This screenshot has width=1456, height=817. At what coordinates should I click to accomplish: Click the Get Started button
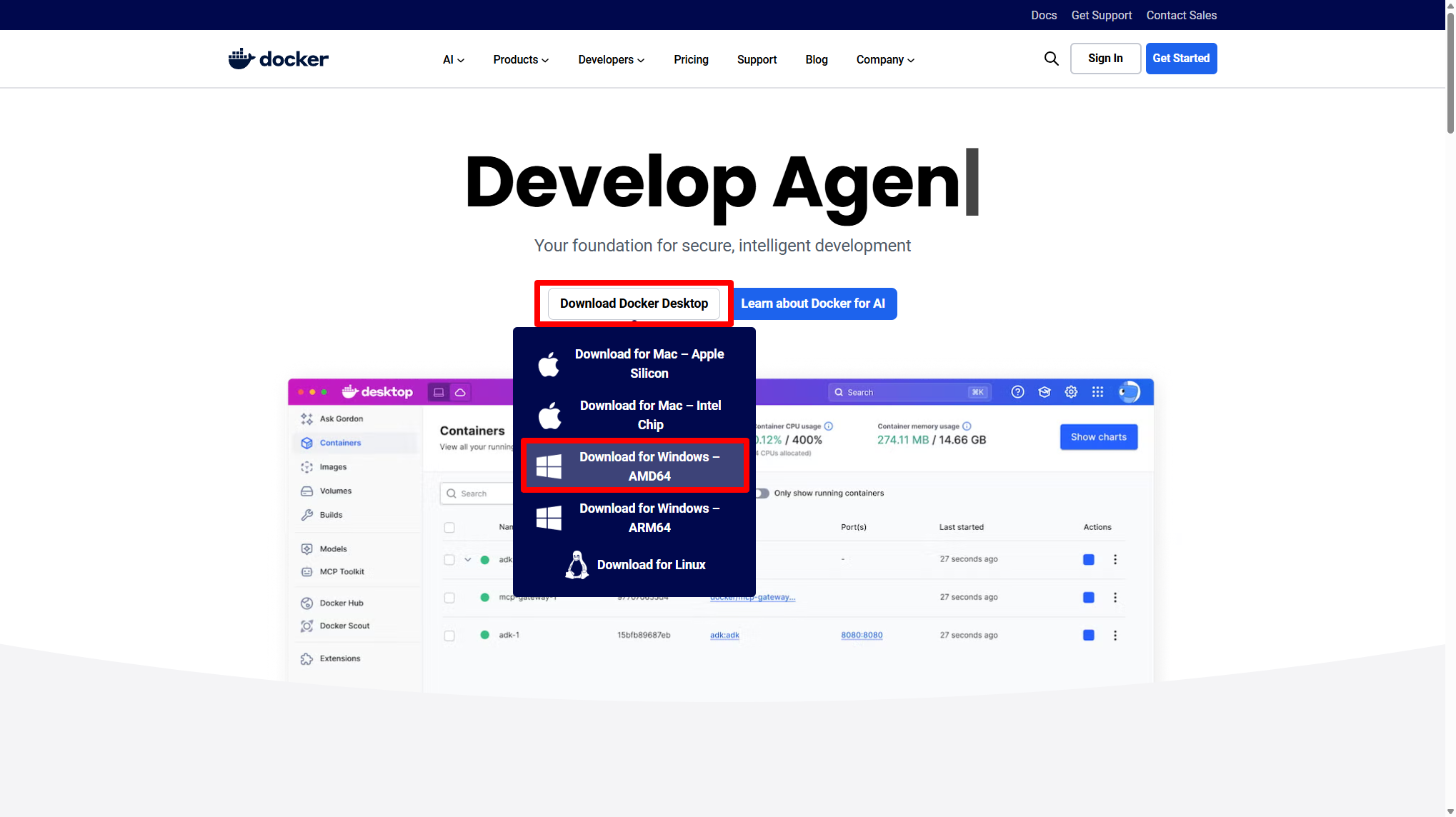pos(1181,59)
